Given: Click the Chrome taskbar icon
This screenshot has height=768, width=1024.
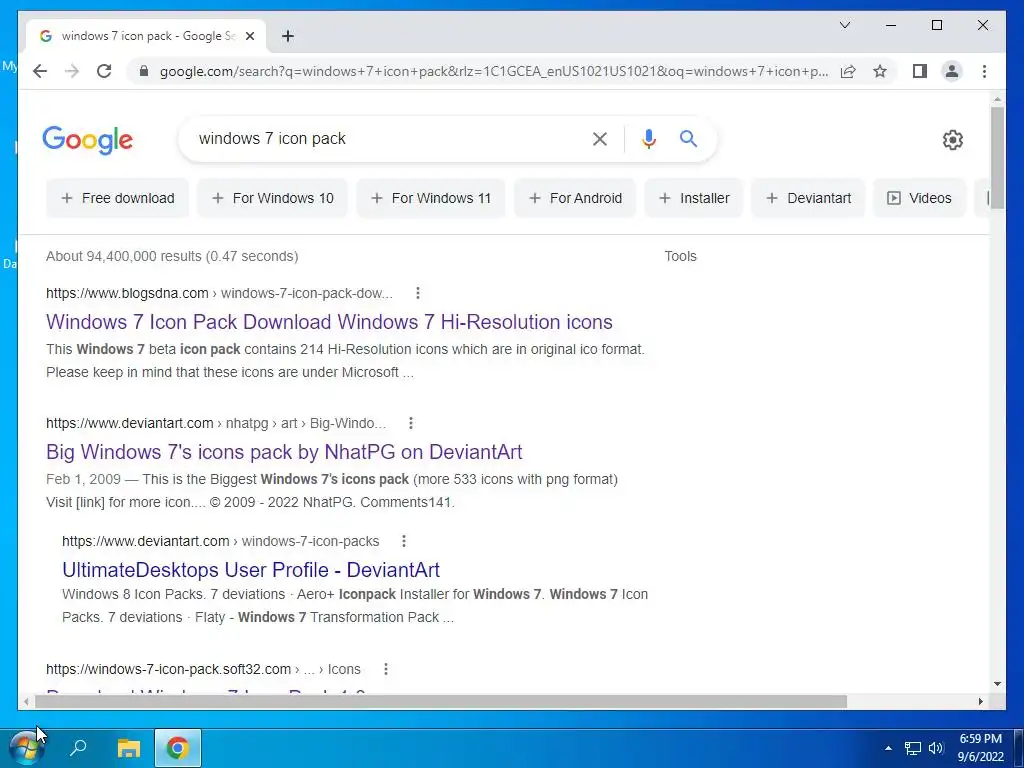Looking at the screenshot, I should (178, 748).
